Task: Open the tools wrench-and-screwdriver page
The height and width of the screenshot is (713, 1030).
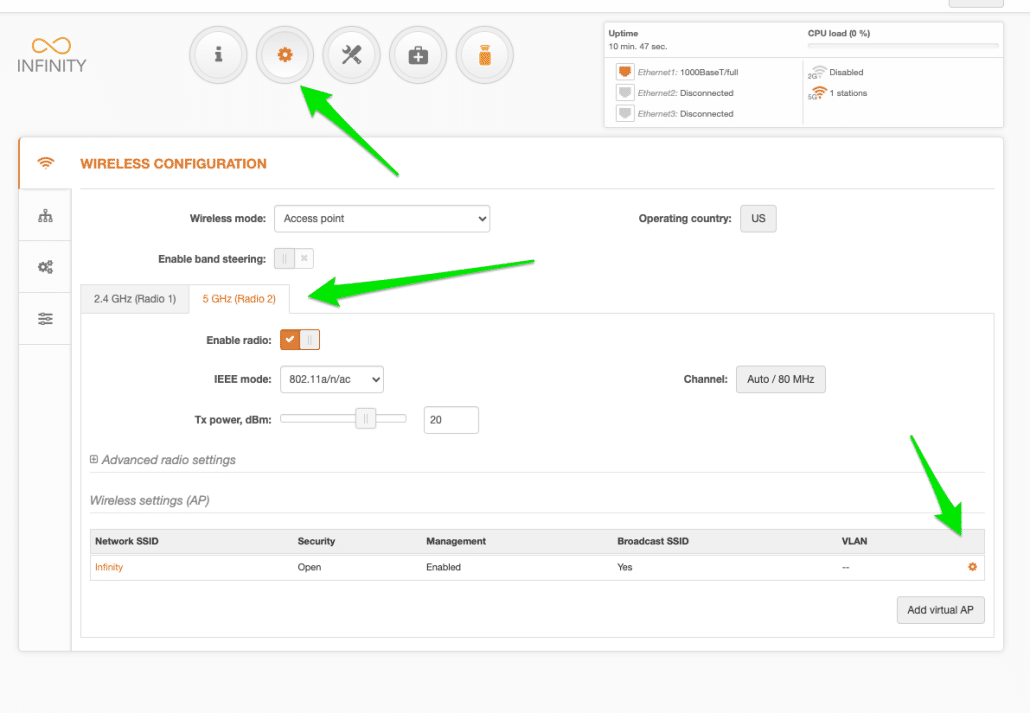Action: click(351, 55)
